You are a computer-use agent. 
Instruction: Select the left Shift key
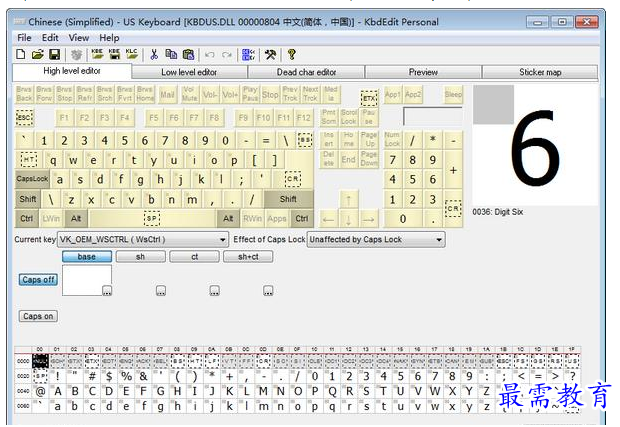[x=28, y=199]
